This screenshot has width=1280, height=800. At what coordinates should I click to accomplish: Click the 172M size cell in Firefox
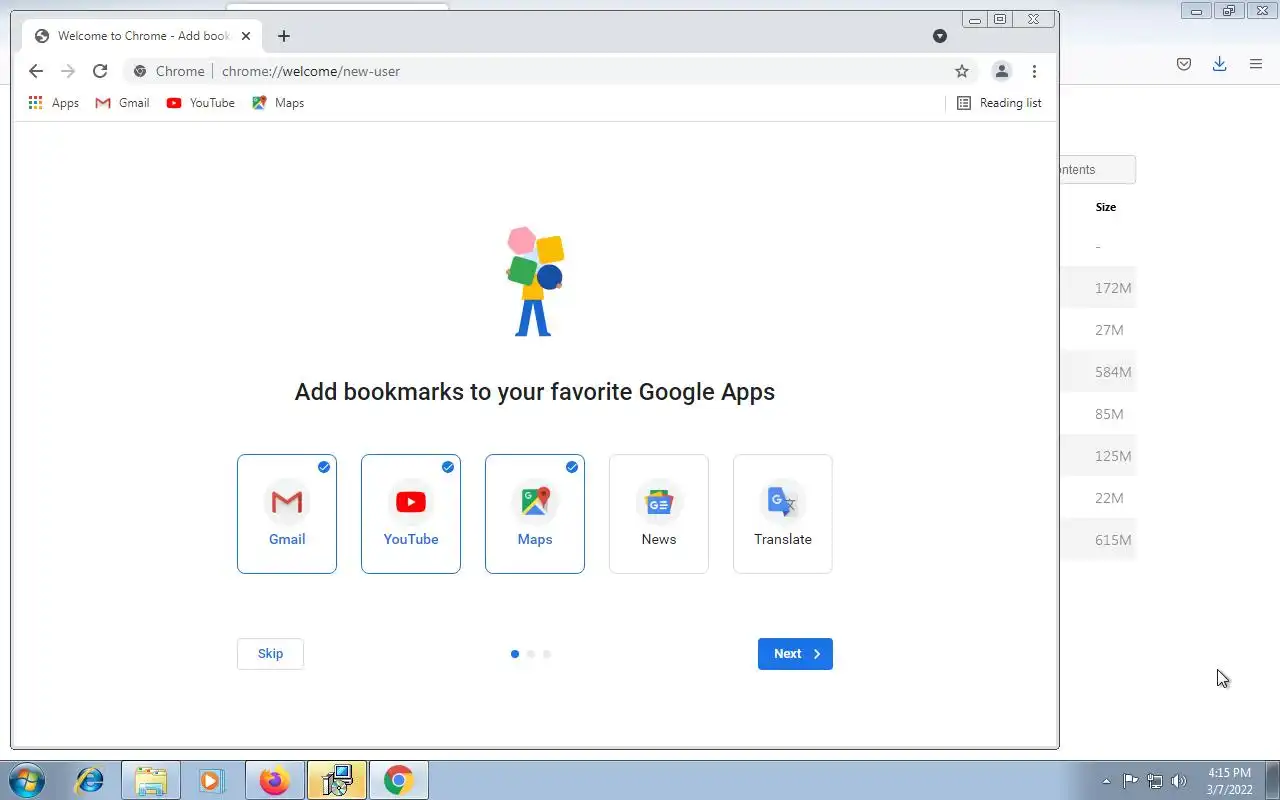[x=1113, y=288]
